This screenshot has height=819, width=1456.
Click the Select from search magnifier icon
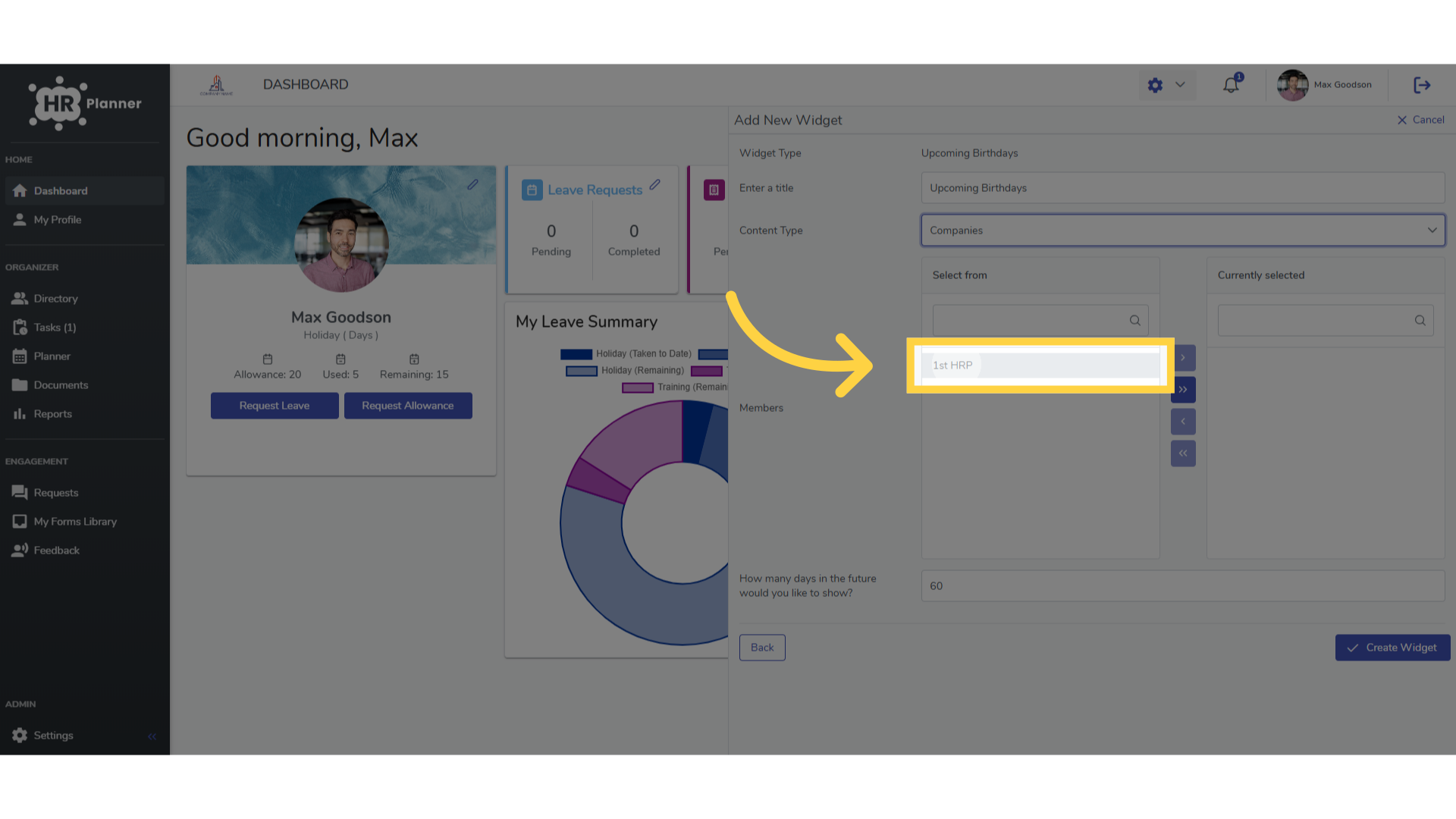click(x=1134, y=320)
